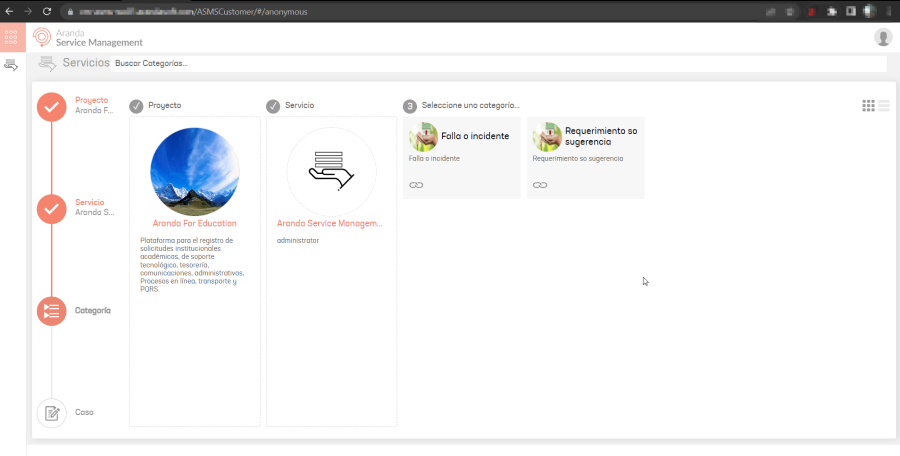The image size is (900, 456).
Task: Select the Requerimiento so sugerencia category card
Action: click(x=585, y=158)
